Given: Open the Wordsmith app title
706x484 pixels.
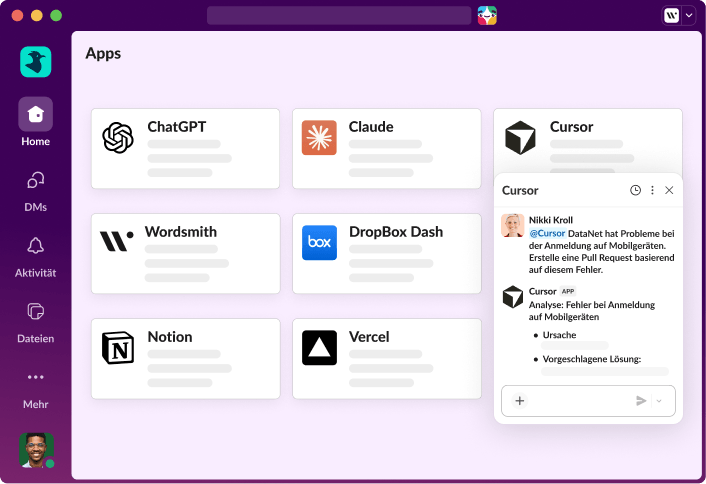Looking at the screenshot, I should (x=181, y=232).
